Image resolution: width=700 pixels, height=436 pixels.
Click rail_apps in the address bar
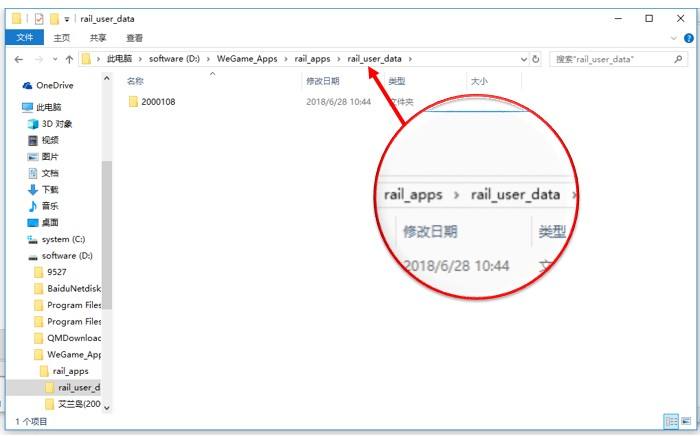(312, 58)
